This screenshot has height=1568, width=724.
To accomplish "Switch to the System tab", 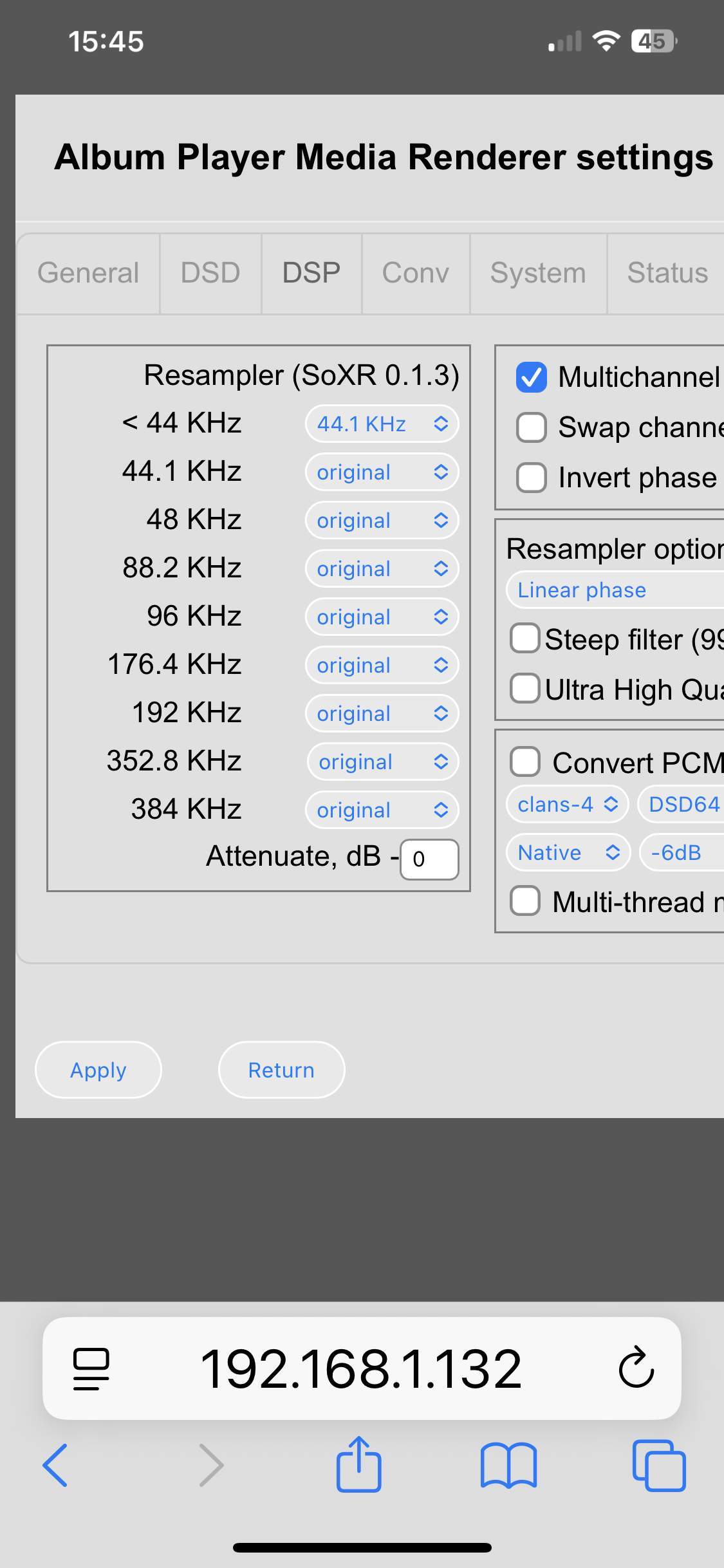I will (x=538, y=273).
